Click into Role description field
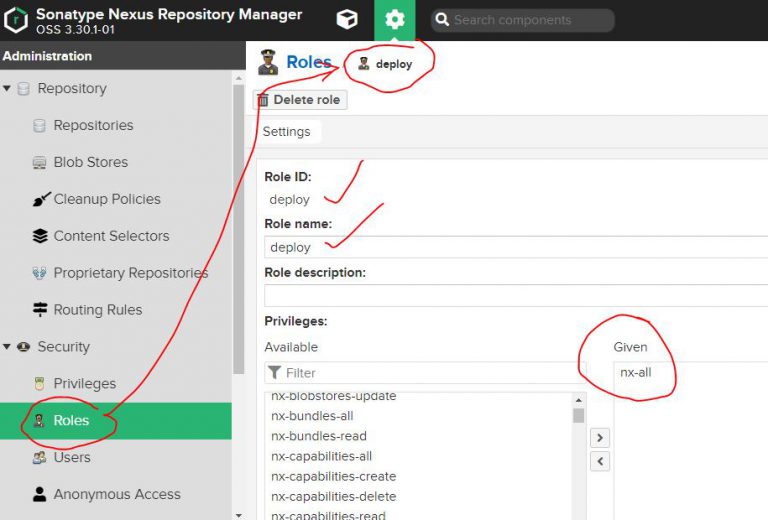 tap(516, 295)
